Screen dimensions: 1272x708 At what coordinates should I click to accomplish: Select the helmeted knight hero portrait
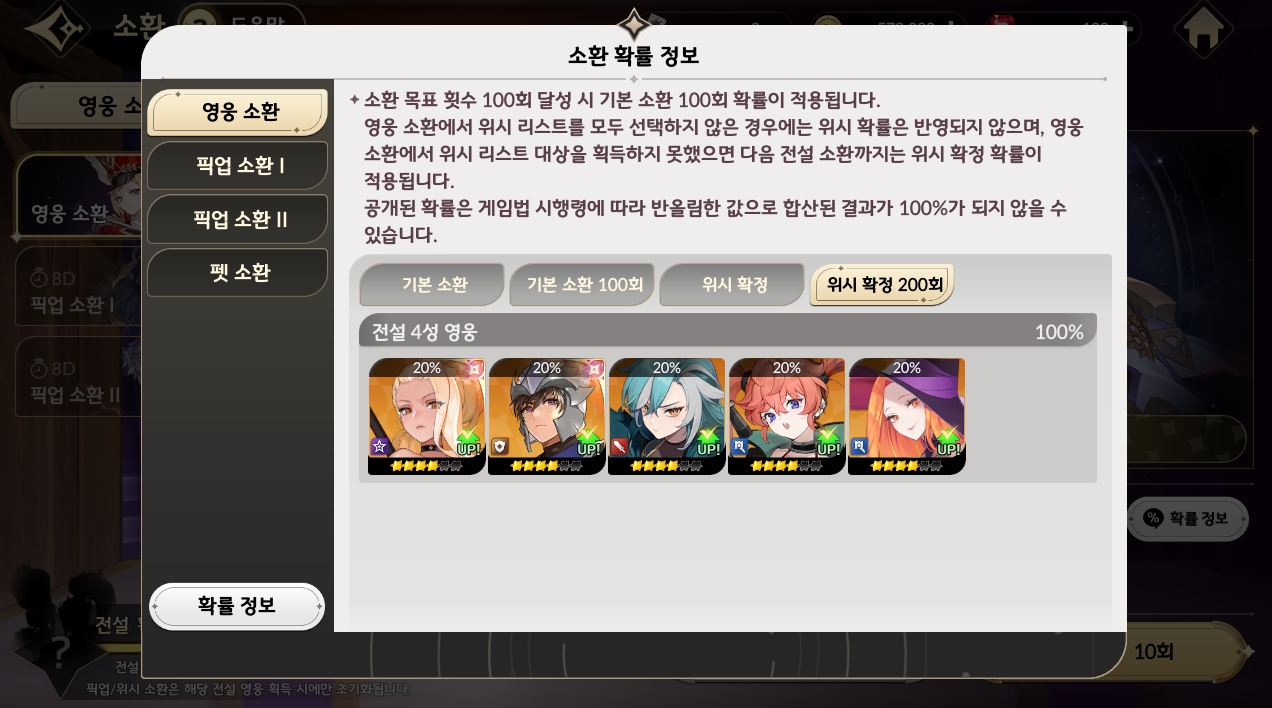click(x=547, y=416)
